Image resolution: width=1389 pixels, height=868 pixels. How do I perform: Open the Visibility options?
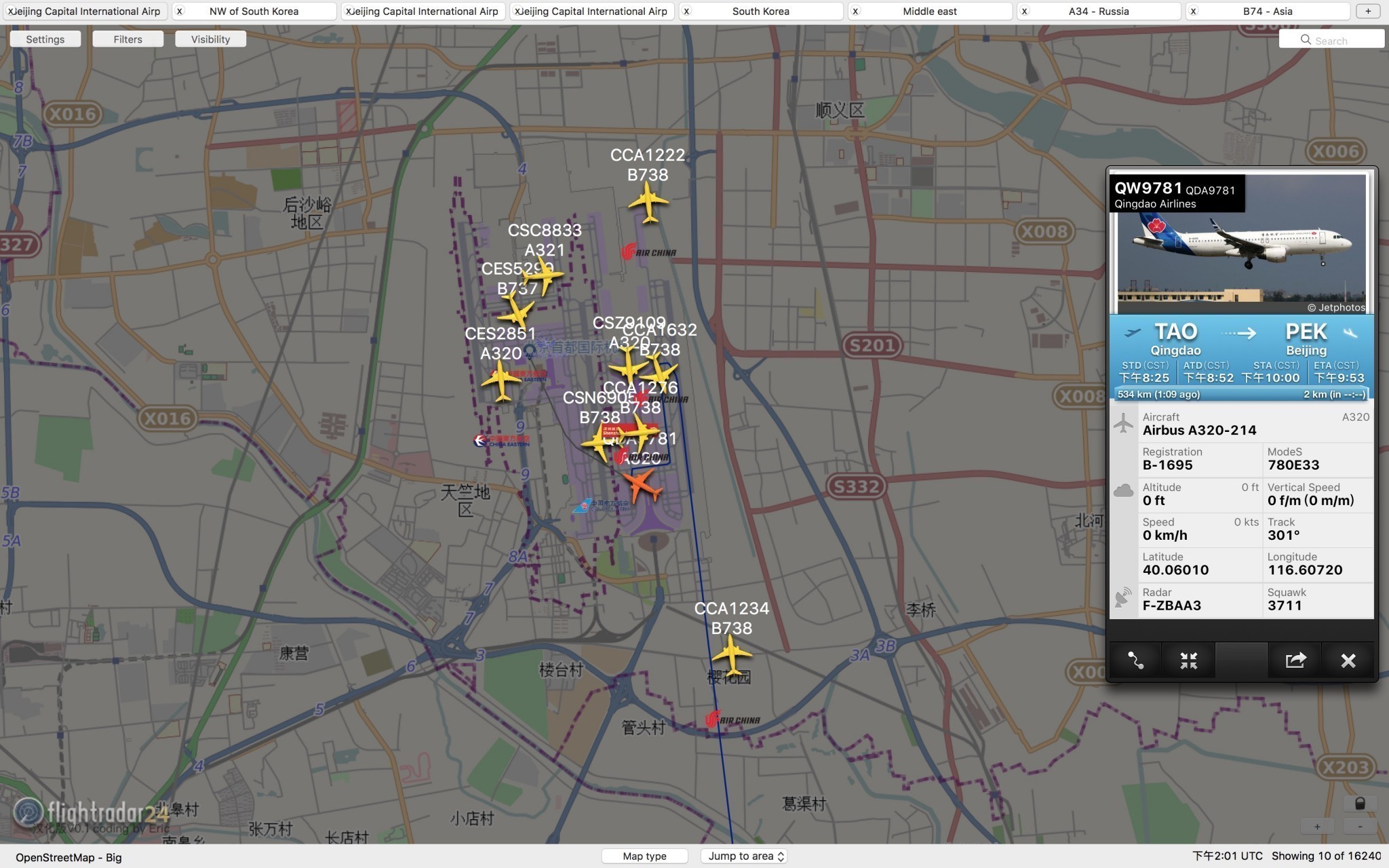coord(210,39)
